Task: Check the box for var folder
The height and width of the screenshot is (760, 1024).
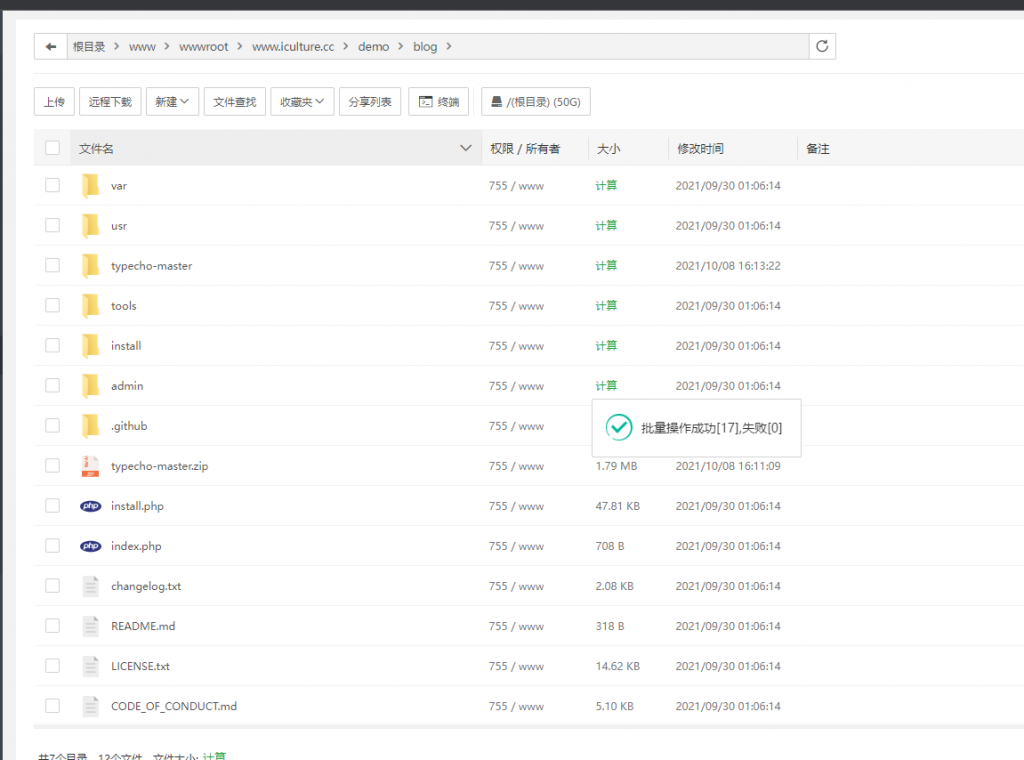Action: pyautogui.click(x=52, y=186)
